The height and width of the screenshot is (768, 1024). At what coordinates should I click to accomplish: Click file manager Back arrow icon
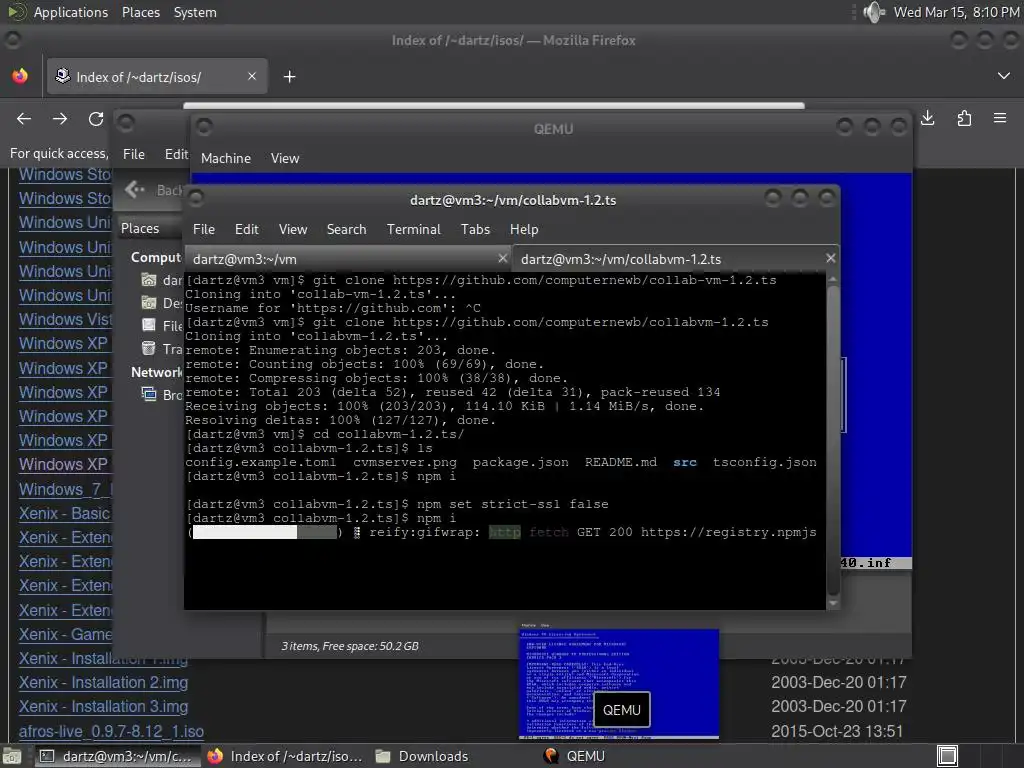click(135, 189)
